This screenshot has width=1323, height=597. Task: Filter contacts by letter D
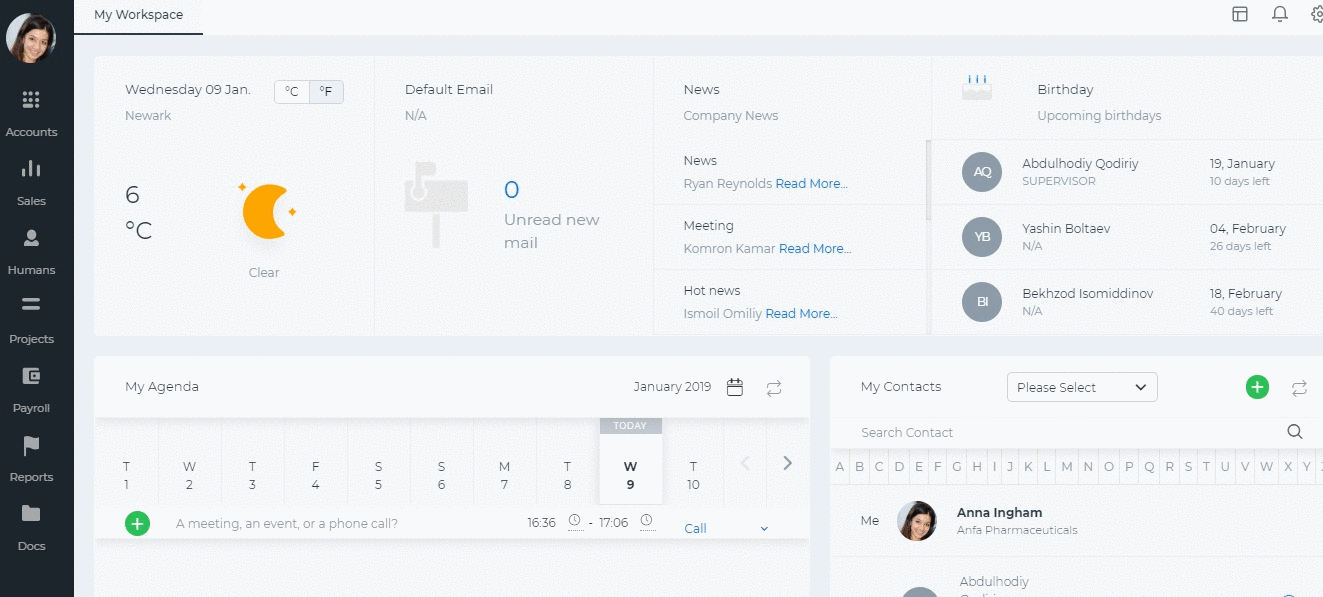click(900, 467)
